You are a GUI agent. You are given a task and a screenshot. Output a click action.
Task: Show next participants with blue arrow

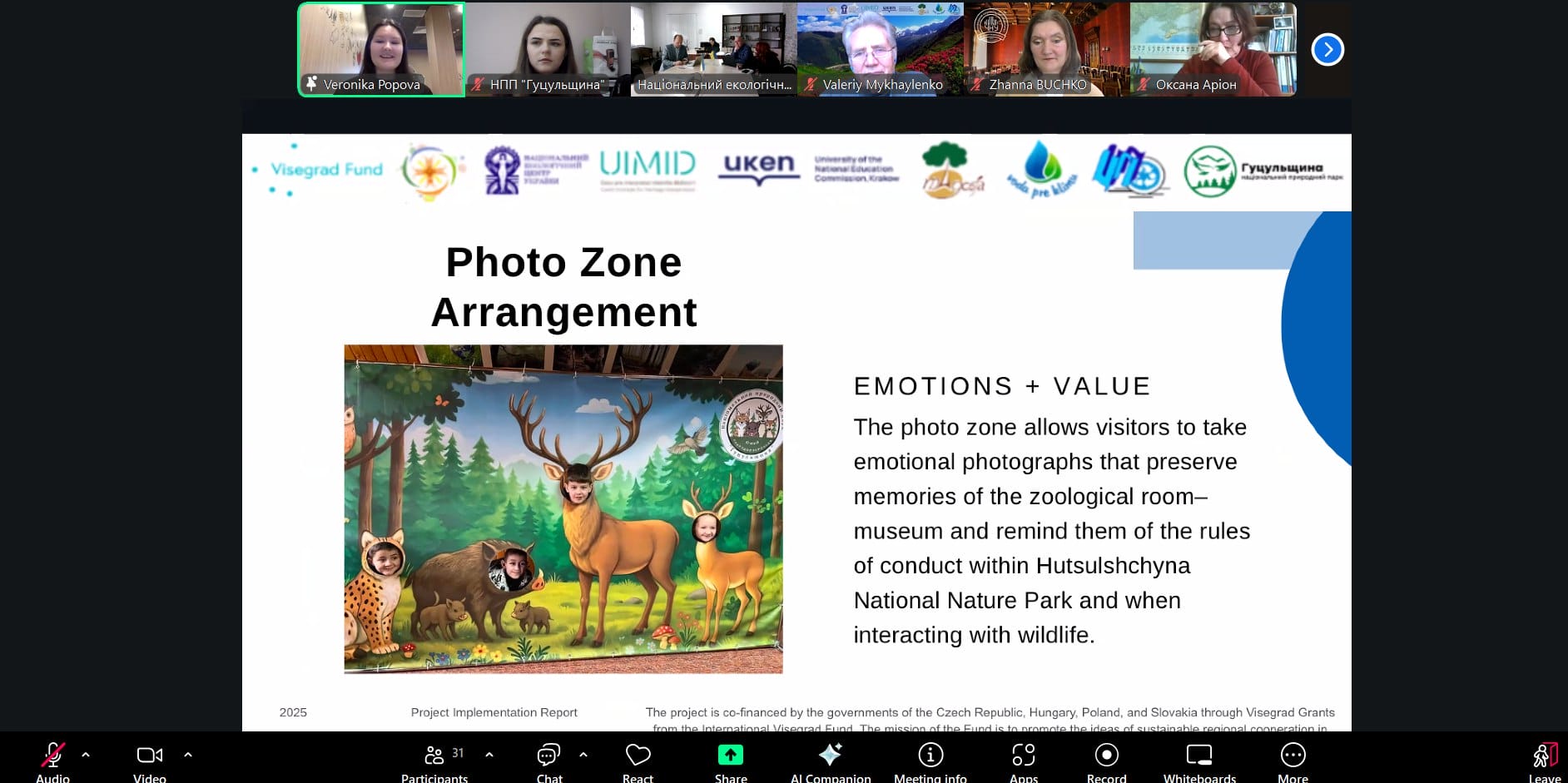coord(1327,50)
